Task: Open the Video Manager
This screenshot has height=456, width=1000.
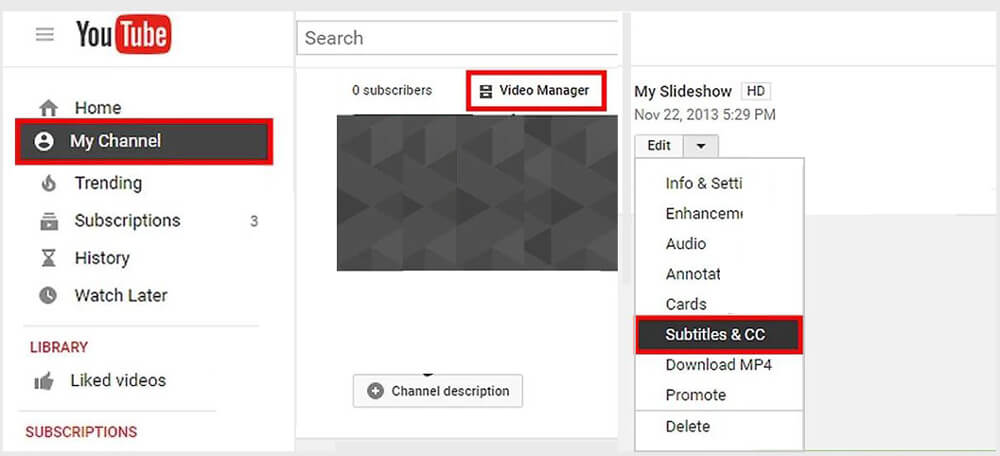Action: [535, 91]
